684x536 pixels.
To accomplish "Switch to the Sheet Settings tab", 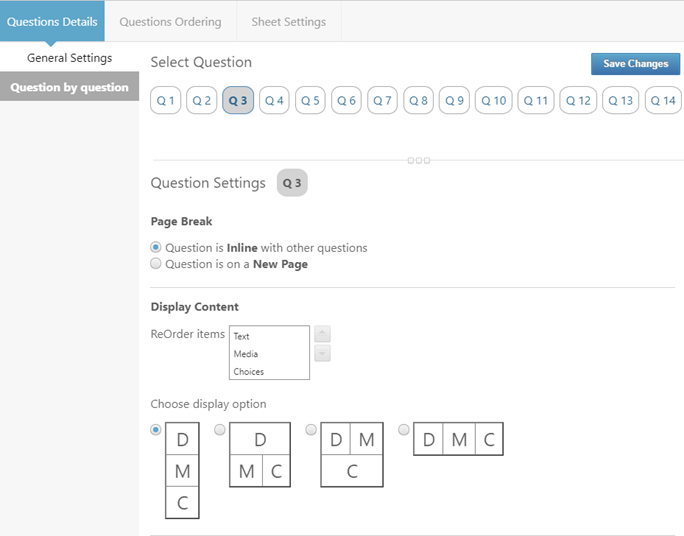I will (x=289, y=21).
